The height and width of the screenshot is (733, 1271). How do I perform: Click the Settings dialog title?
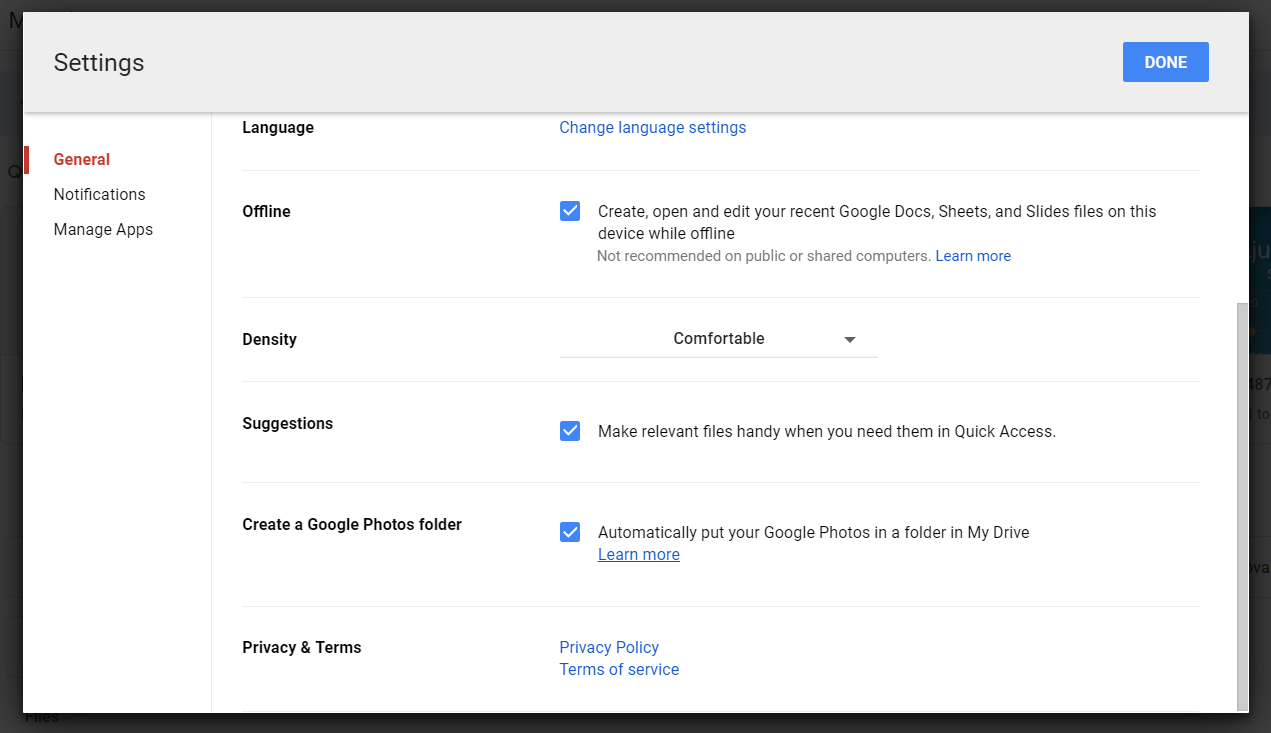pos(99,63)
